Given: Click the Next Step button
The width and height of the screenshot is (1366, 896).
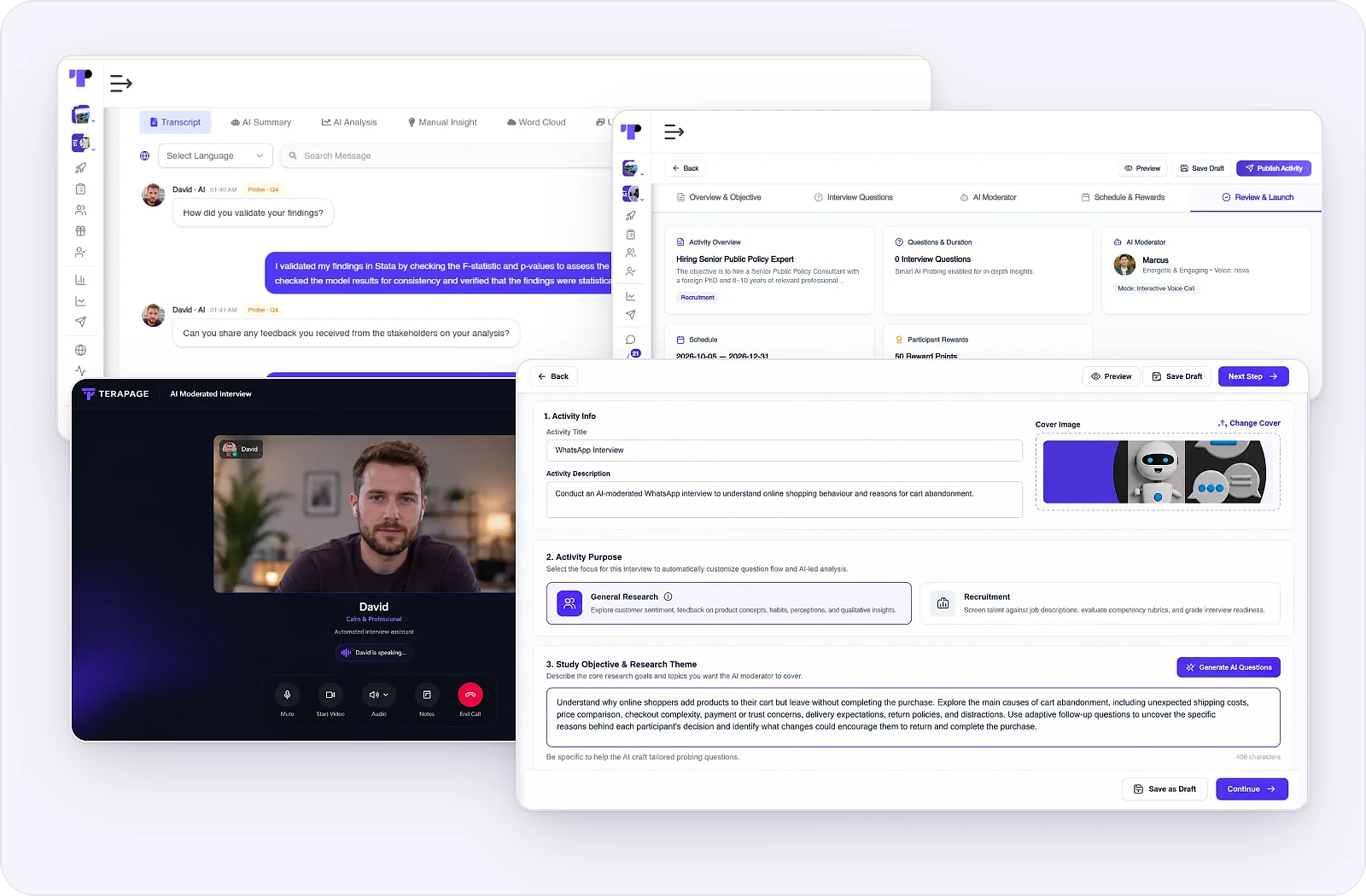Looking at the screenshot, I should (1252, 376).
